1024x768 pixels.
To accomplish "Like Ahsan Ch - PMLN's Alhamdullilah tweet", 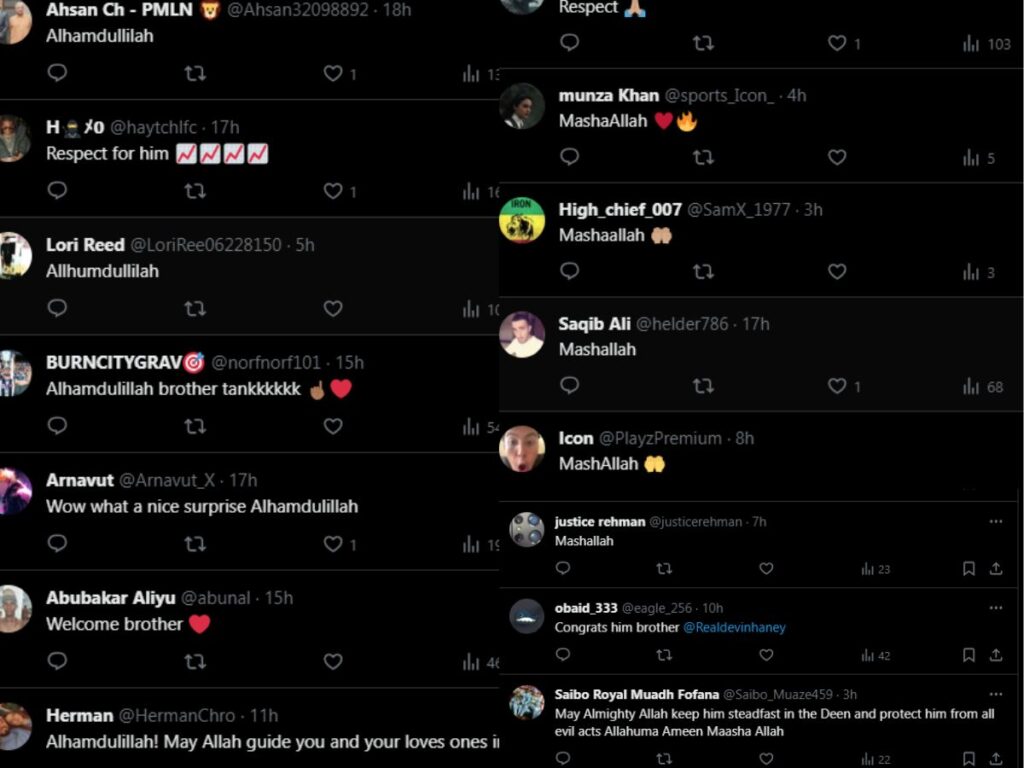I will 333,73.
